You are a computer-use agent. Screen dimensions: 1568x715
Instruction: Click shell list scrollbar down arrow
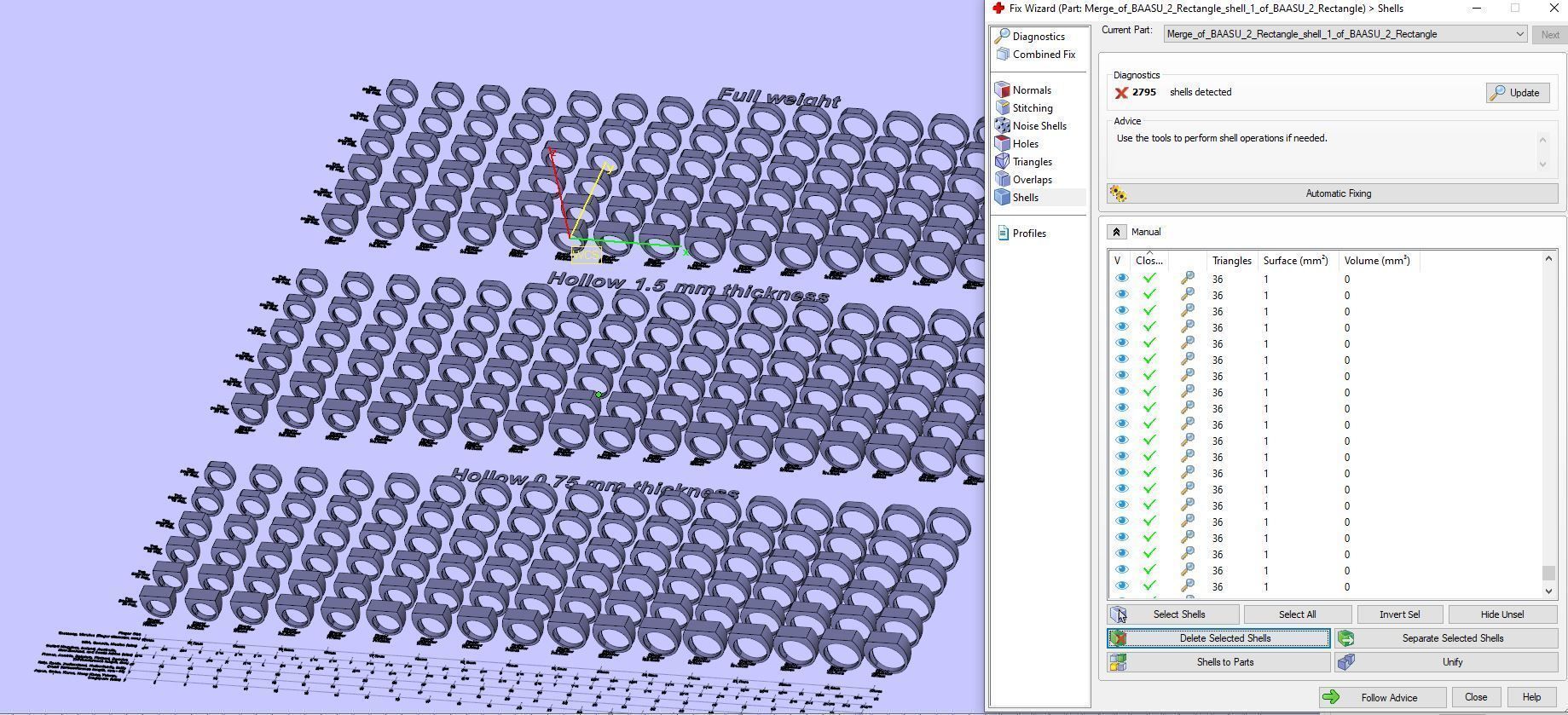point(1548,591)
